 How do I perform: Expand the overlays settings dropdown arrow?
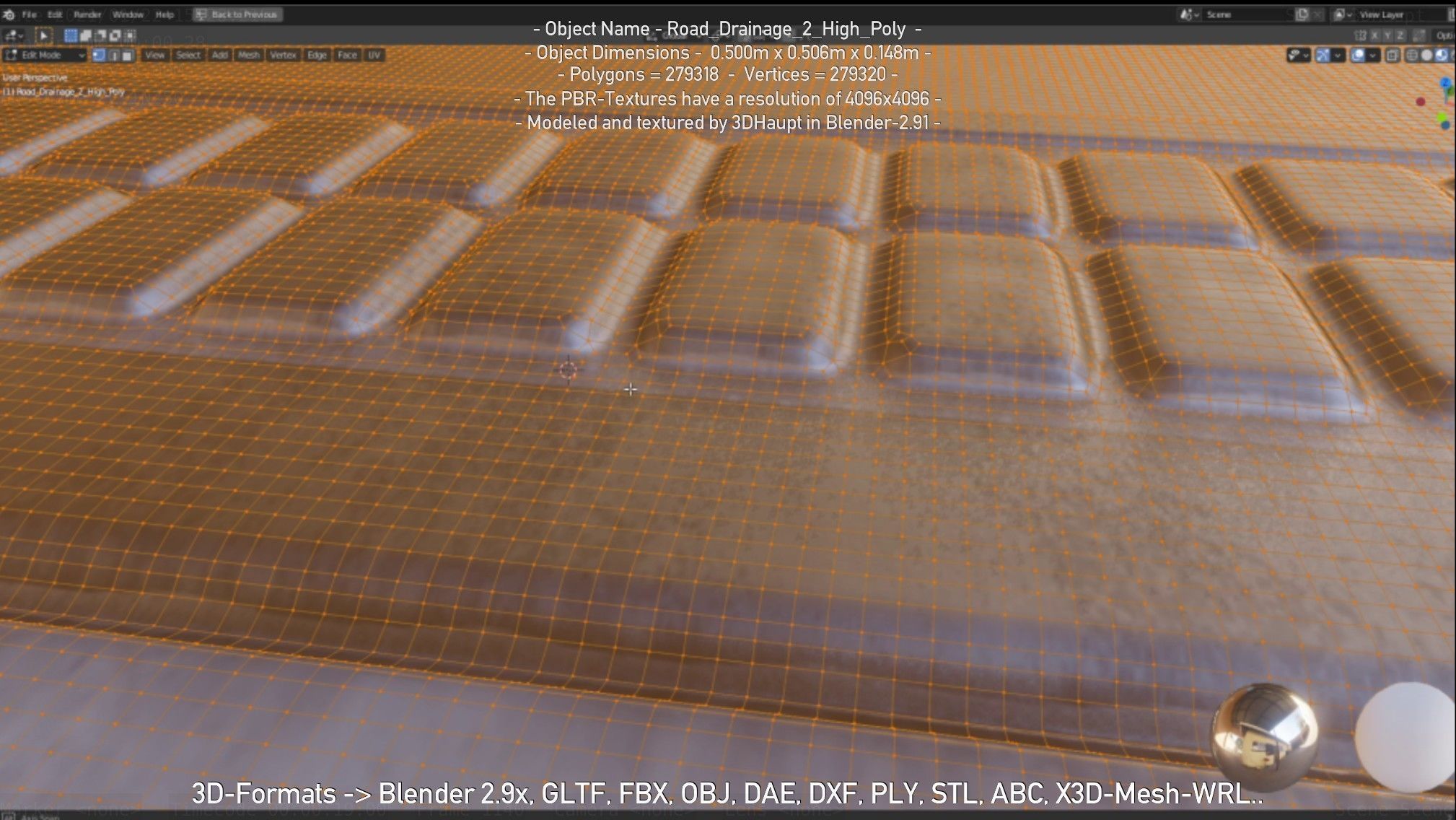[1372, 56]
